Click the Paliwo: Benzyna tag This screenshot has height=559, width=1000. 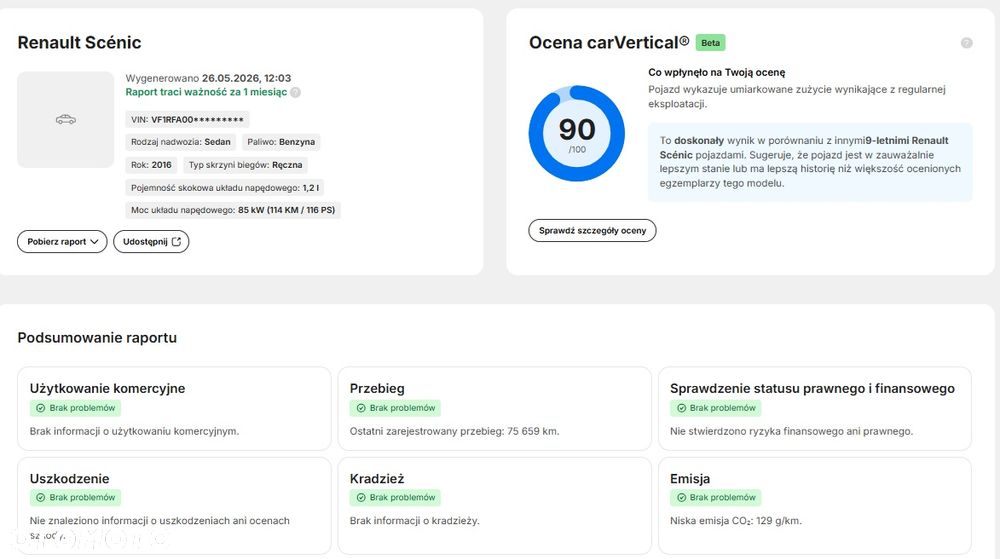tap(281, 142)
